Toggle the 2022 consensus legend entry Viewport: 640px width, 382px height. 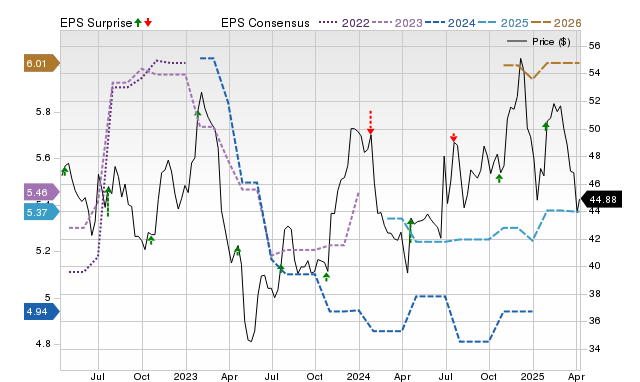coord(344,23)
